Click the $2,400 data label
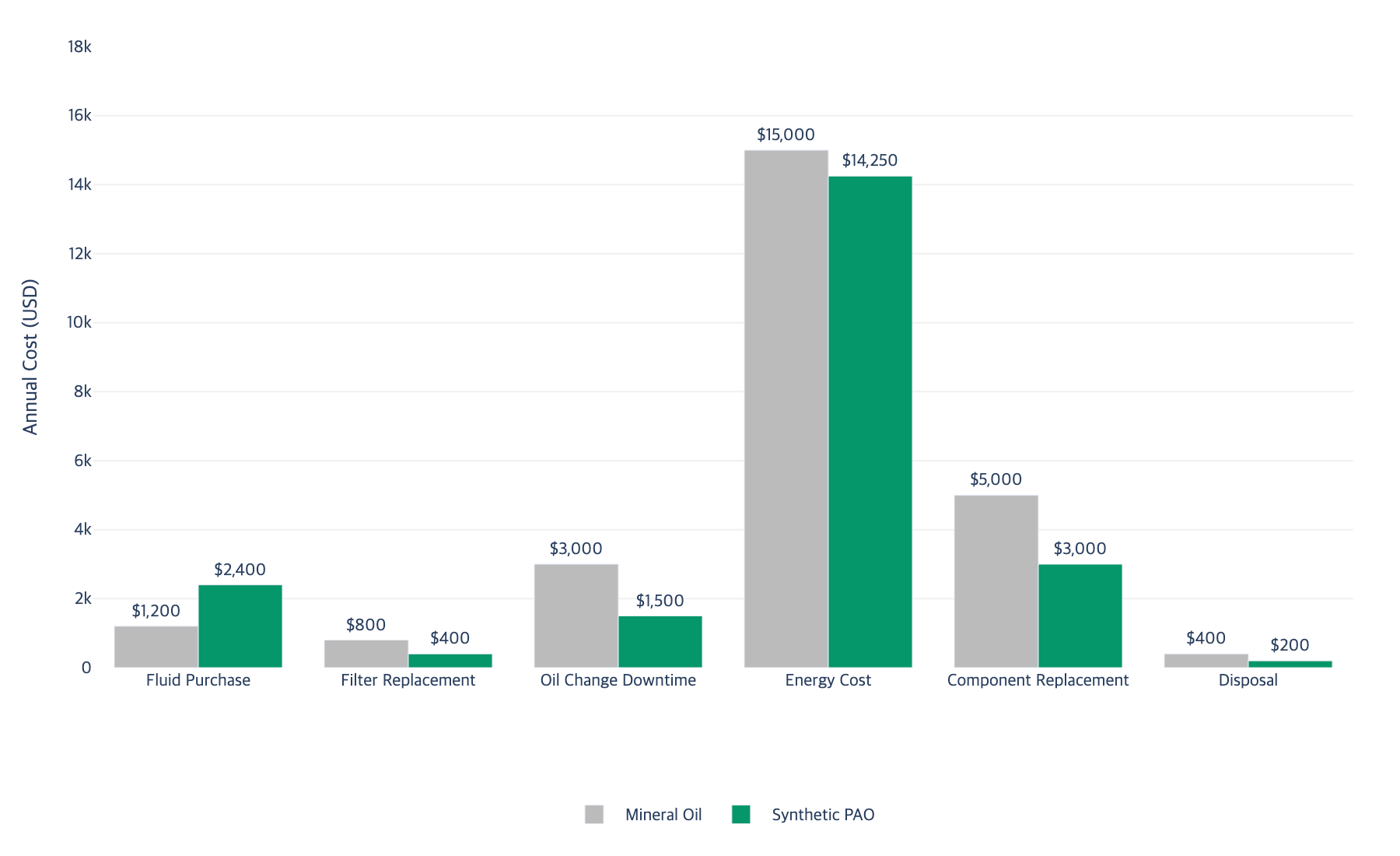Image resolution: width=1400 pixels, height=856 pixels. [x=240, y=570]
